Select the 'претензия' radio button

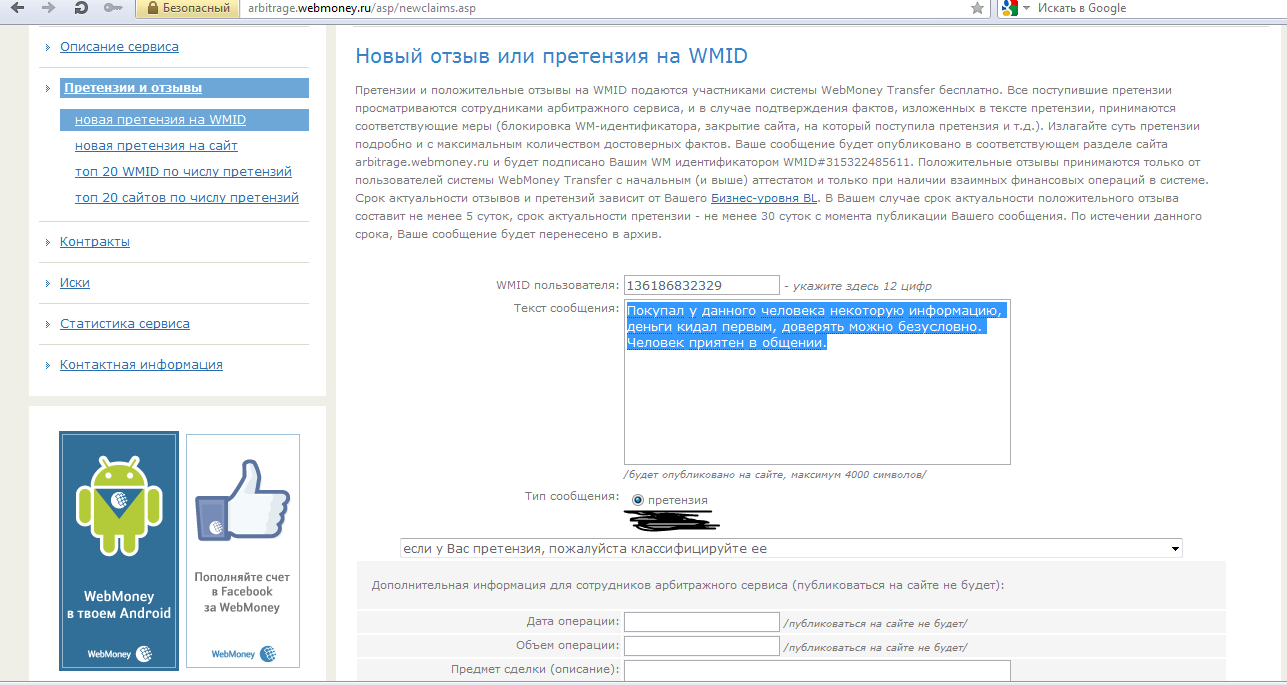(x=638, y=499)
